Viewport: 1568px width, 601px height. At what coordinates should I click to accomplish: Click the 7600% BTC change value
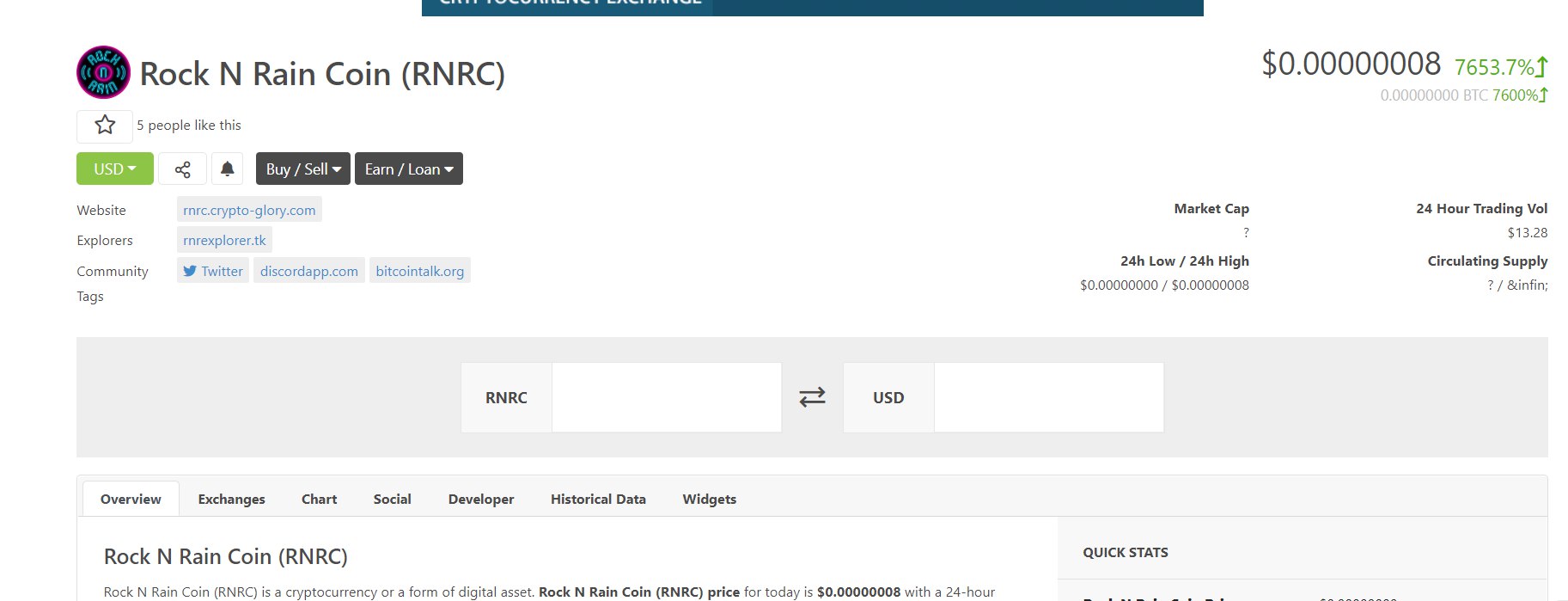pos(1520,95)
